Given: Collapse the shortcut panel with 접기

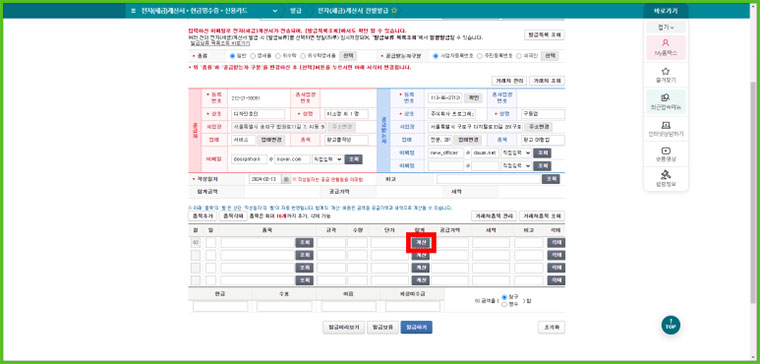Looking at the screenshot, I should tap(665, 27).
